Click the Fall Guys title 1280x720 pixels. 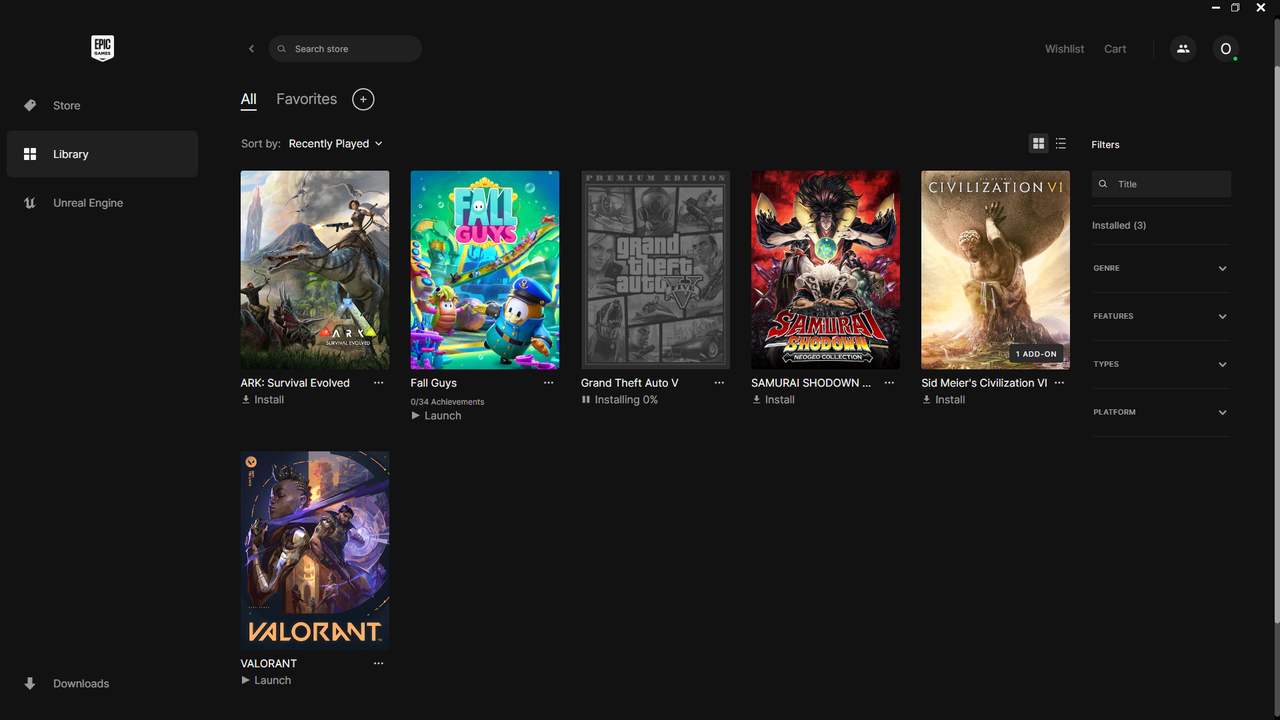(434, 383)
